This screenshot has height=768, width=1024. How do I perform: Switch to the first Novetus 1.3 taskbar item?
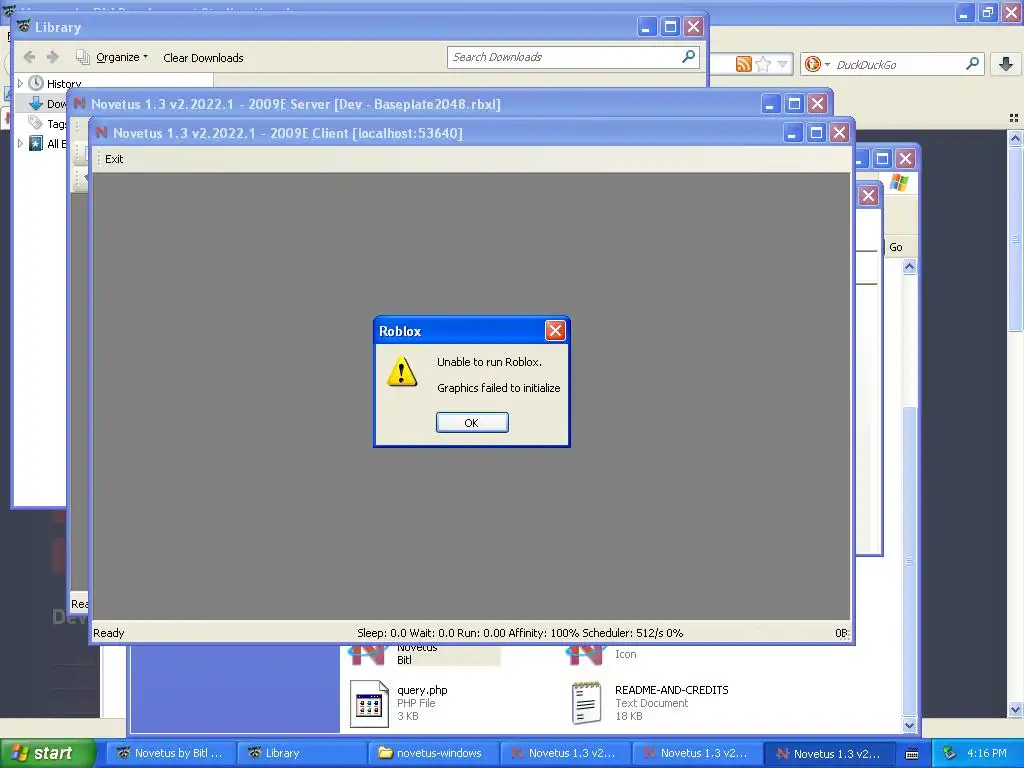click(x=564, y=754)
